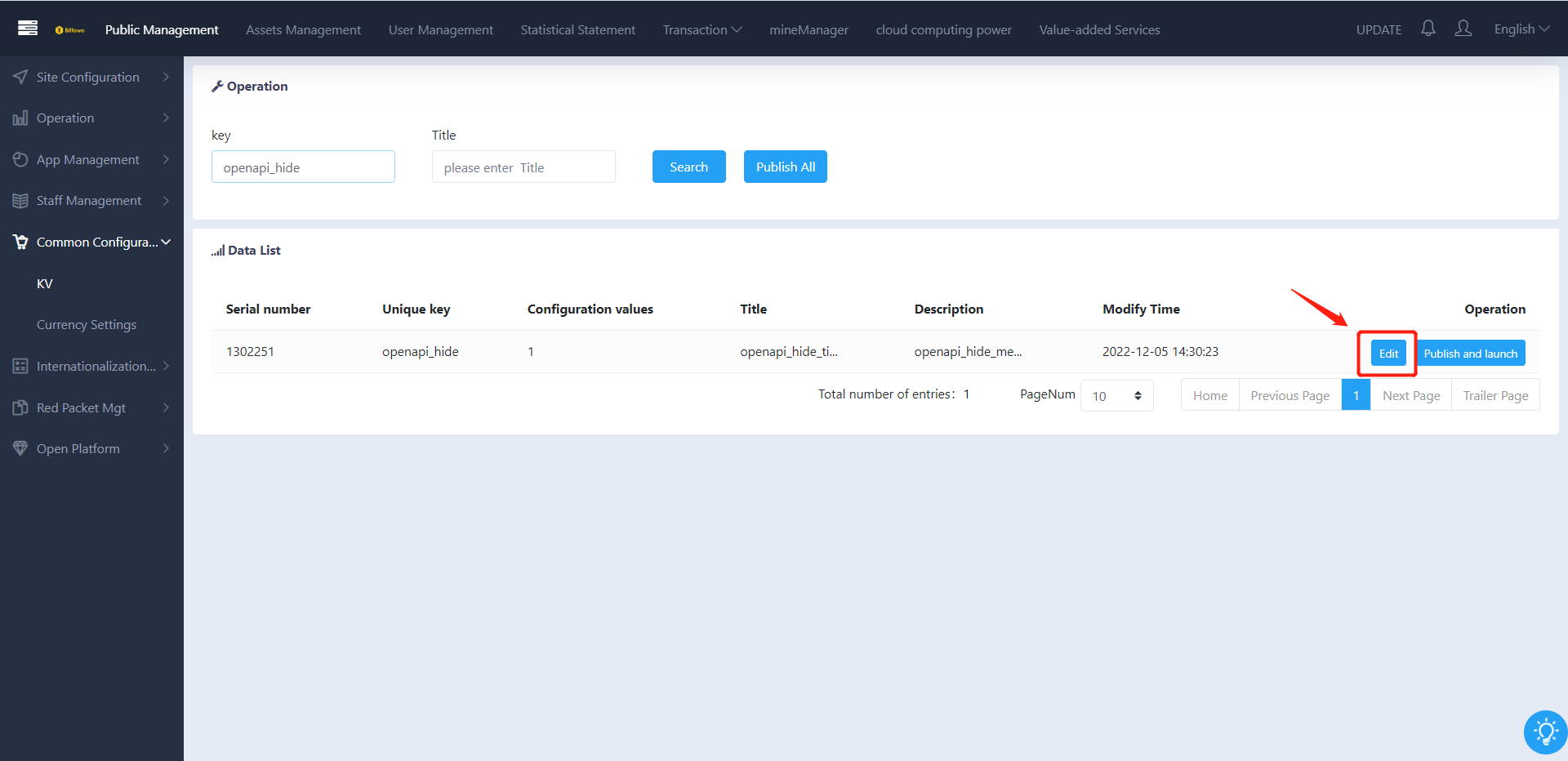Open the notifications bell icon
The height and width of the screenshot is (761, 1568).
1428,29
